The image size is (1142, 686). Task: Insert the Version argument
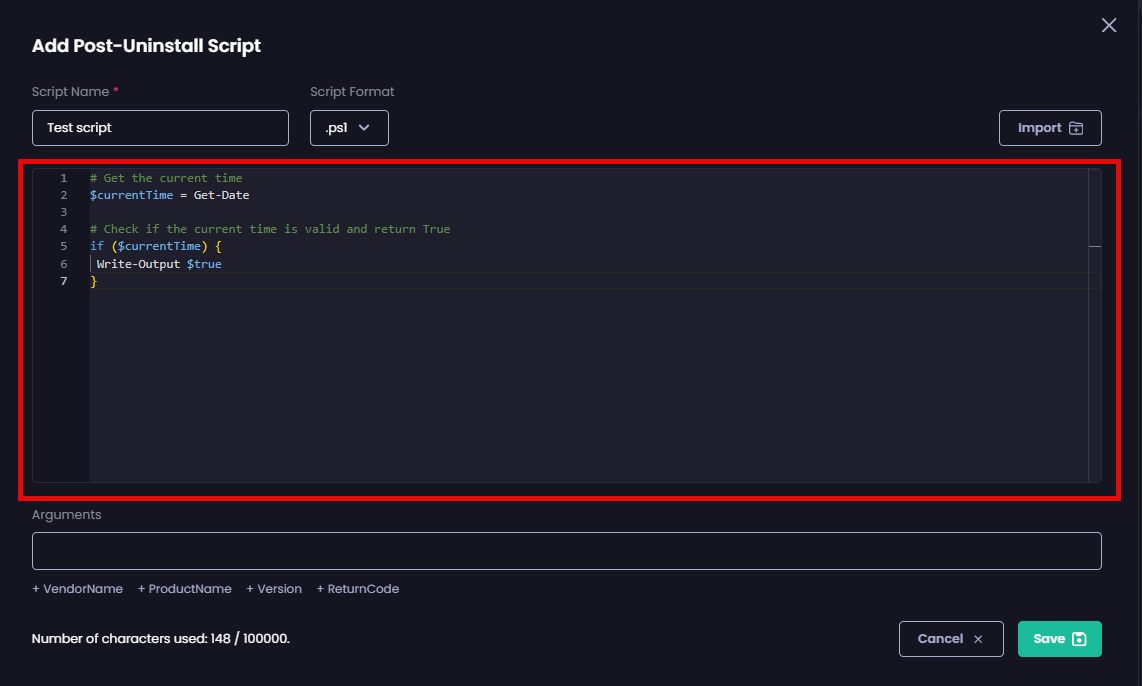(x=273, y=589)
